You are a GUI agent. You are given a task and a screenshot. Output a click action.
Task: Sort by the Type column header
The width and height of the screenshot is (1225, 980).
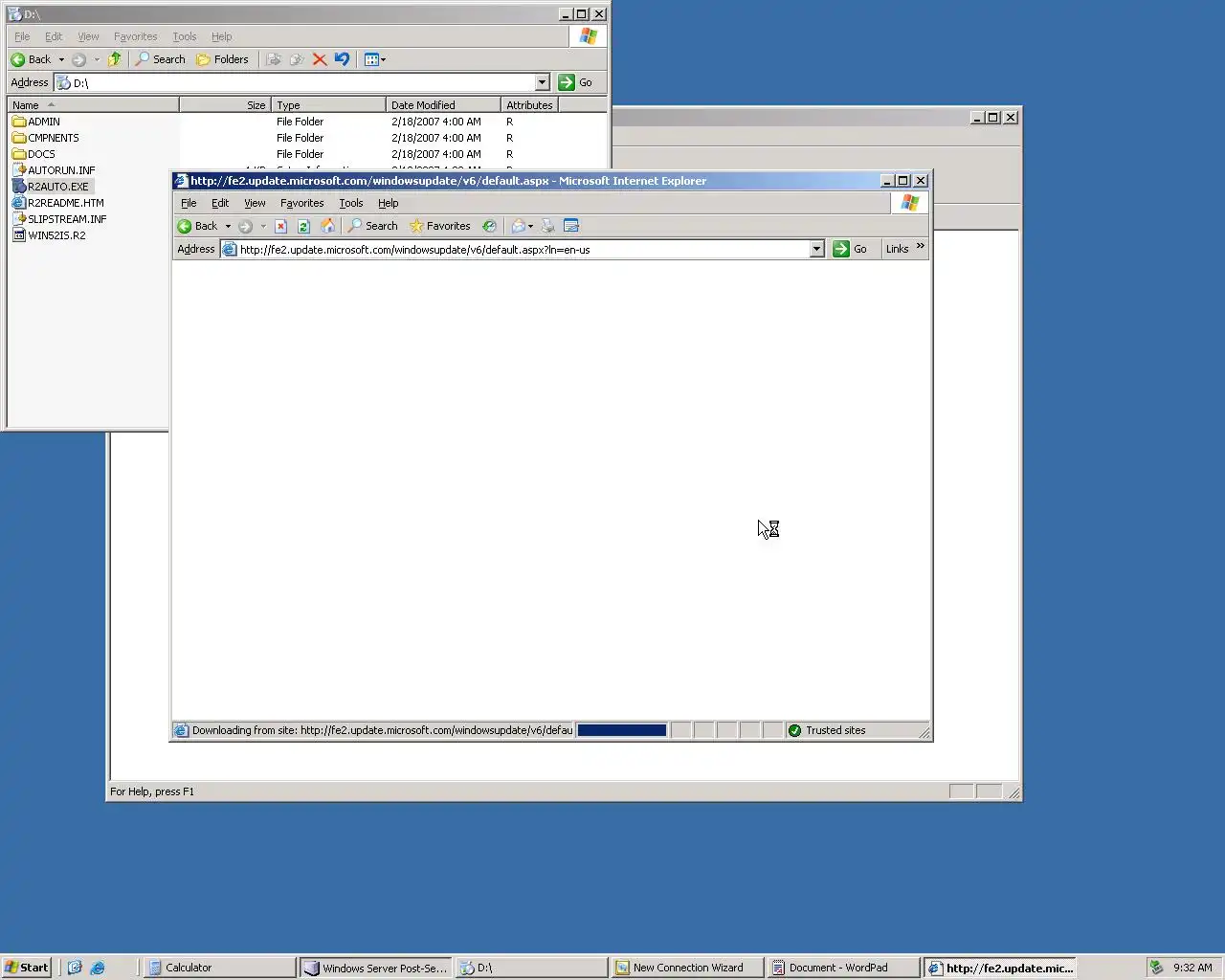click(x=328, y=105)
